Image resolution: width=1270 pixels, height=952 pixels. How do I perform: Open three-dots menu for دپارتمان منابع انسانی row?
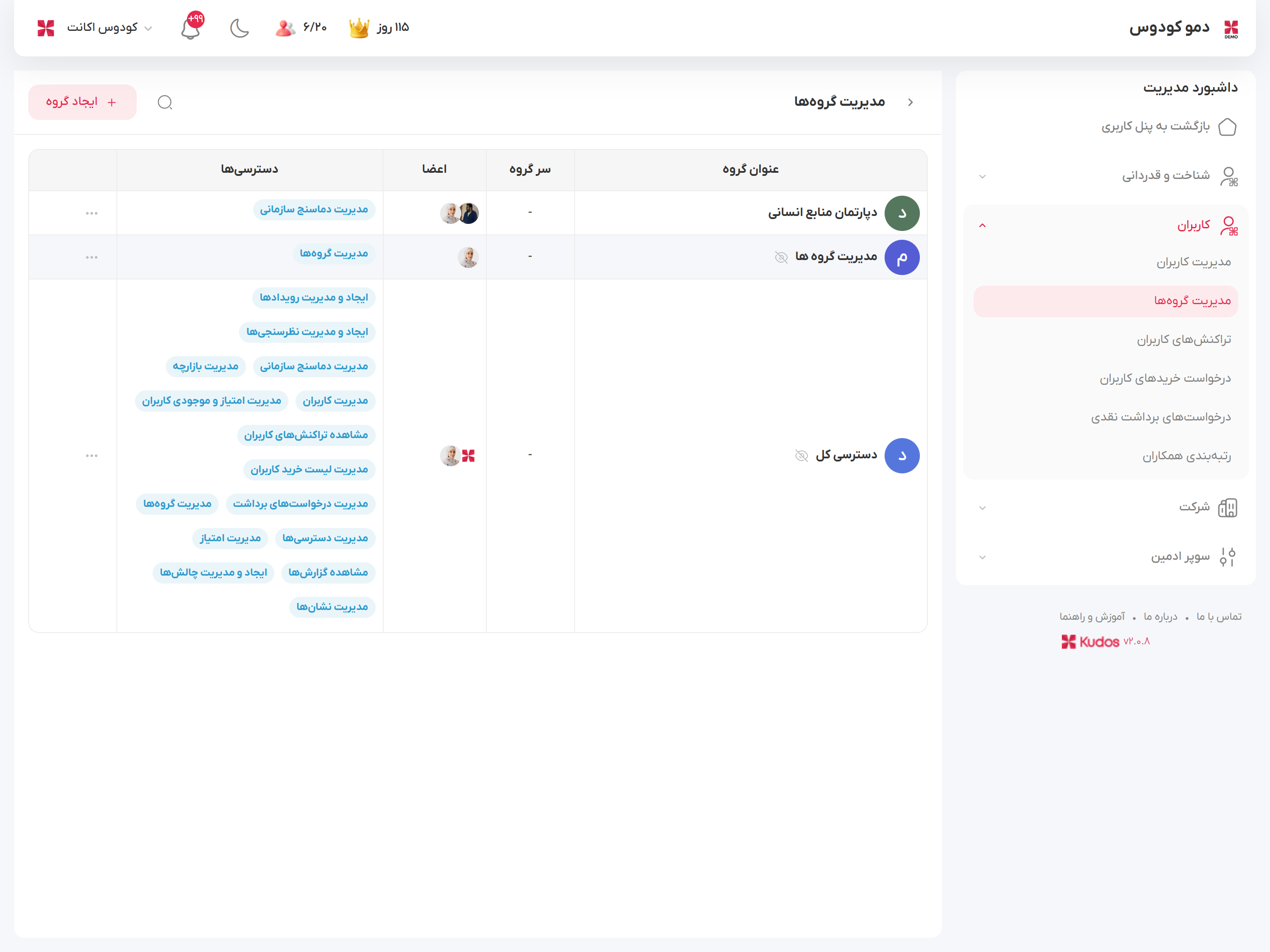point(92,213)
